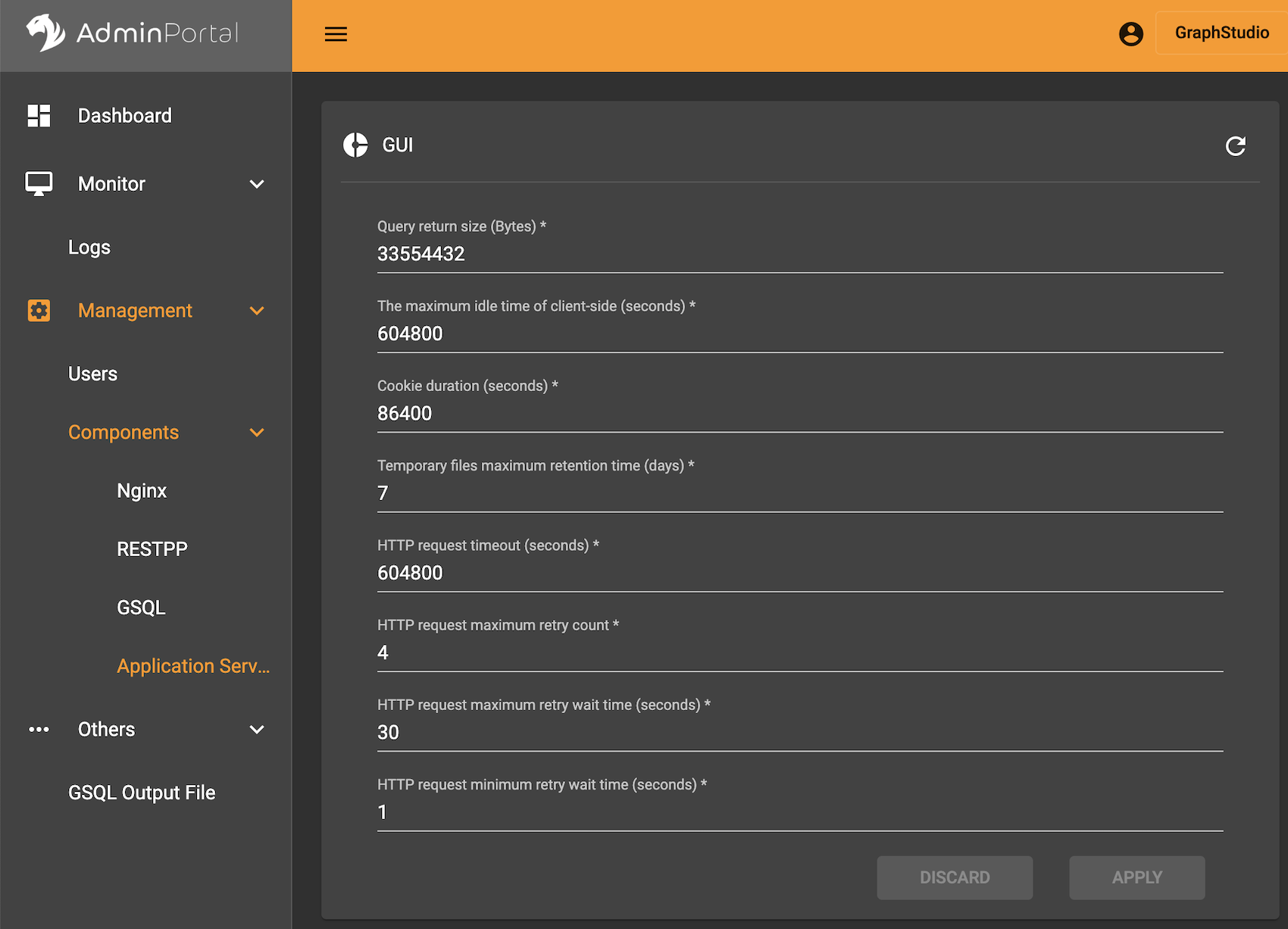Viewport: 1288px width, 929px height.
Task: Go to Users management
Action: tap(92, 374)
